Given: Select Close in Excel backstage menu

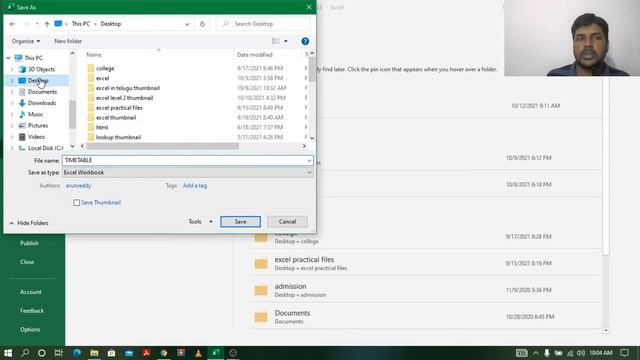Looking at the screenshot, I should (x=27, y=262).
